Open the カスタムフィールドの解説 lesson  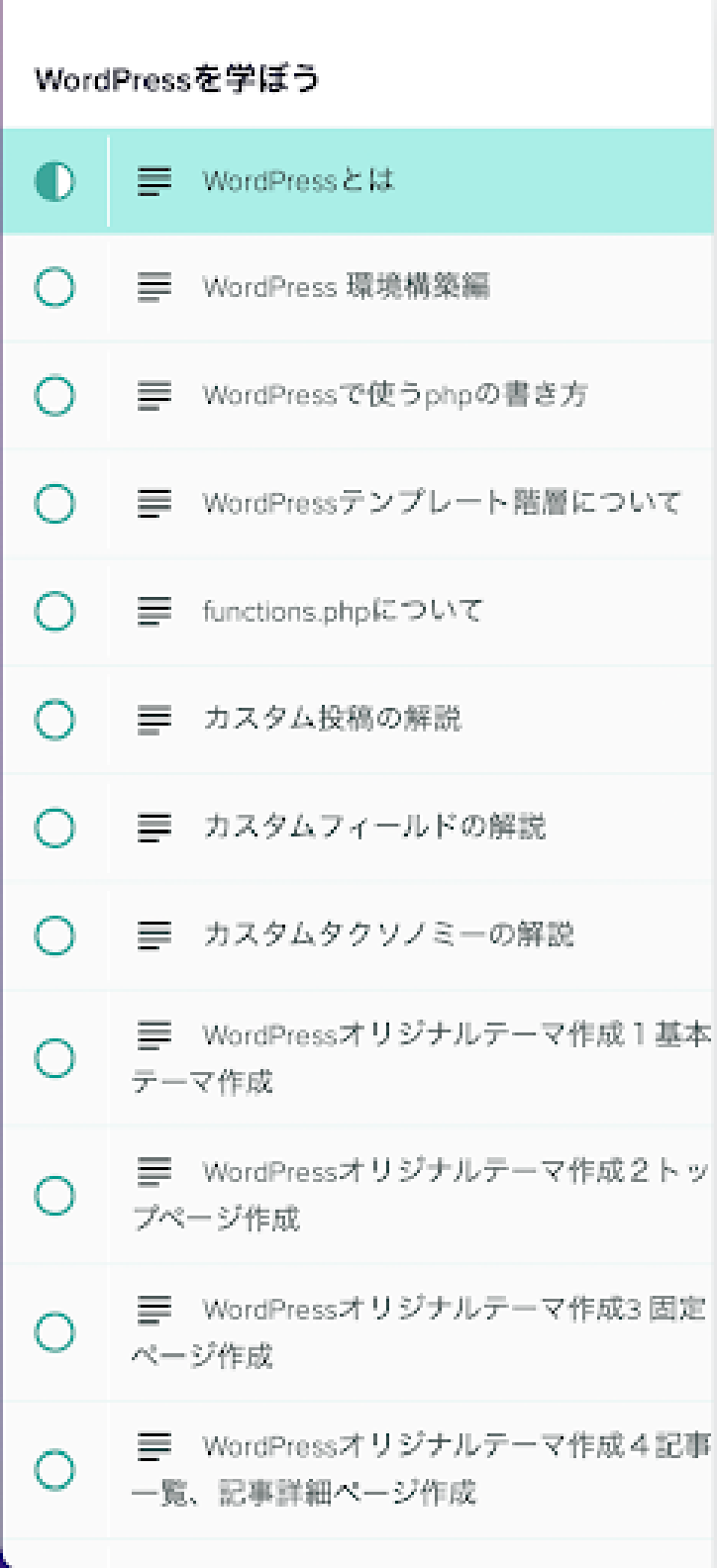374,827
